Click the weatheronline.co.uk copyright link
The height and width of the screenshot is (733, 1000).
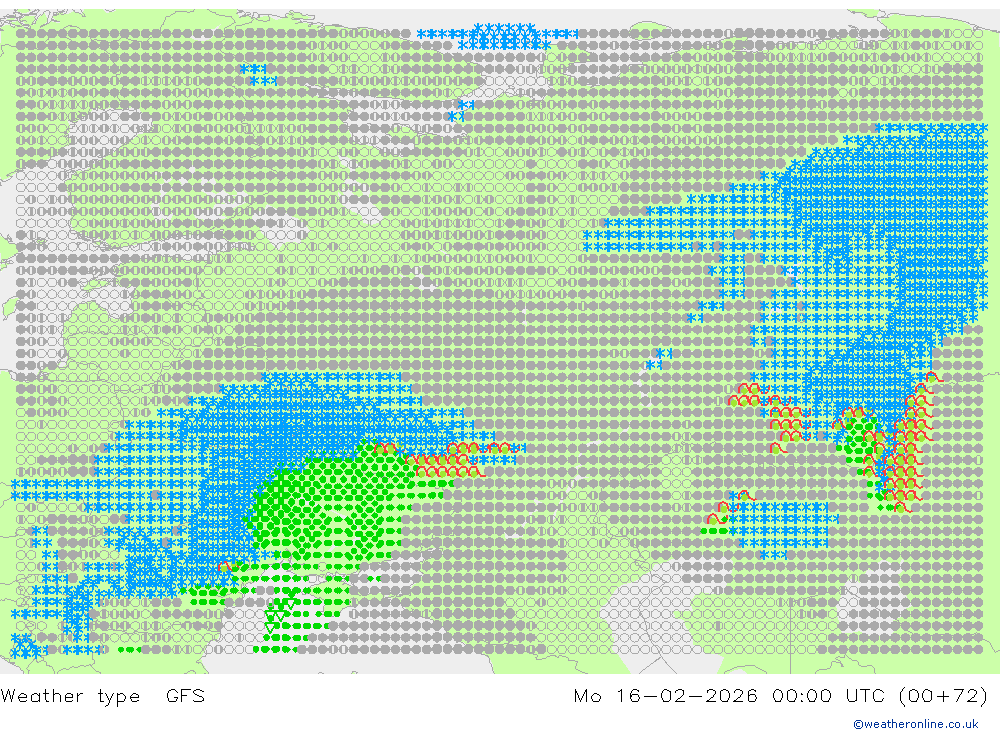pyautogui.click(x=915, y=724)
